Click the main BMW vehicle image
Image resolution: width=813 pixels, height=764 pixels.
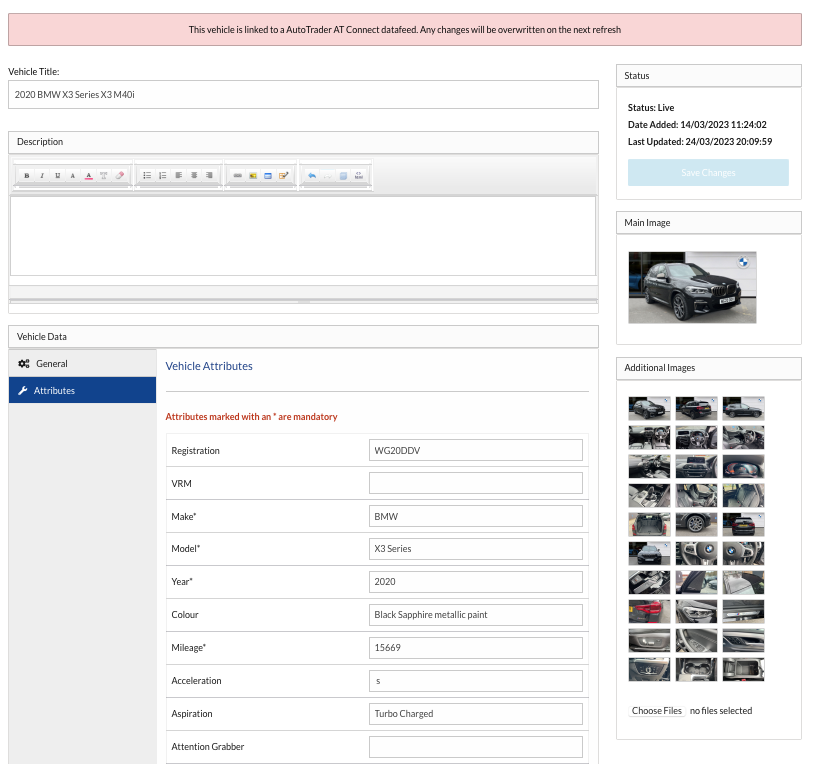tap(692, 287)
